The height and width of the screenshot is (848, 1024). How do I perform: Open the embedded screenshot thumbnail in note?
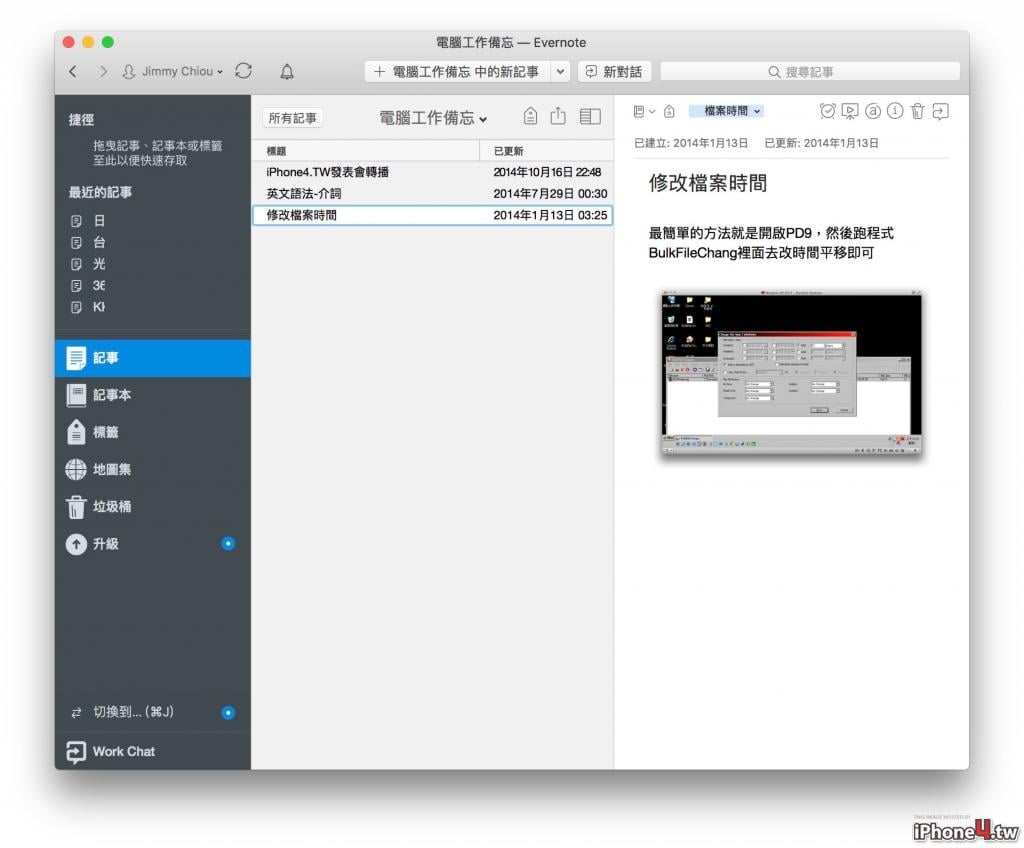click(791, 372)
